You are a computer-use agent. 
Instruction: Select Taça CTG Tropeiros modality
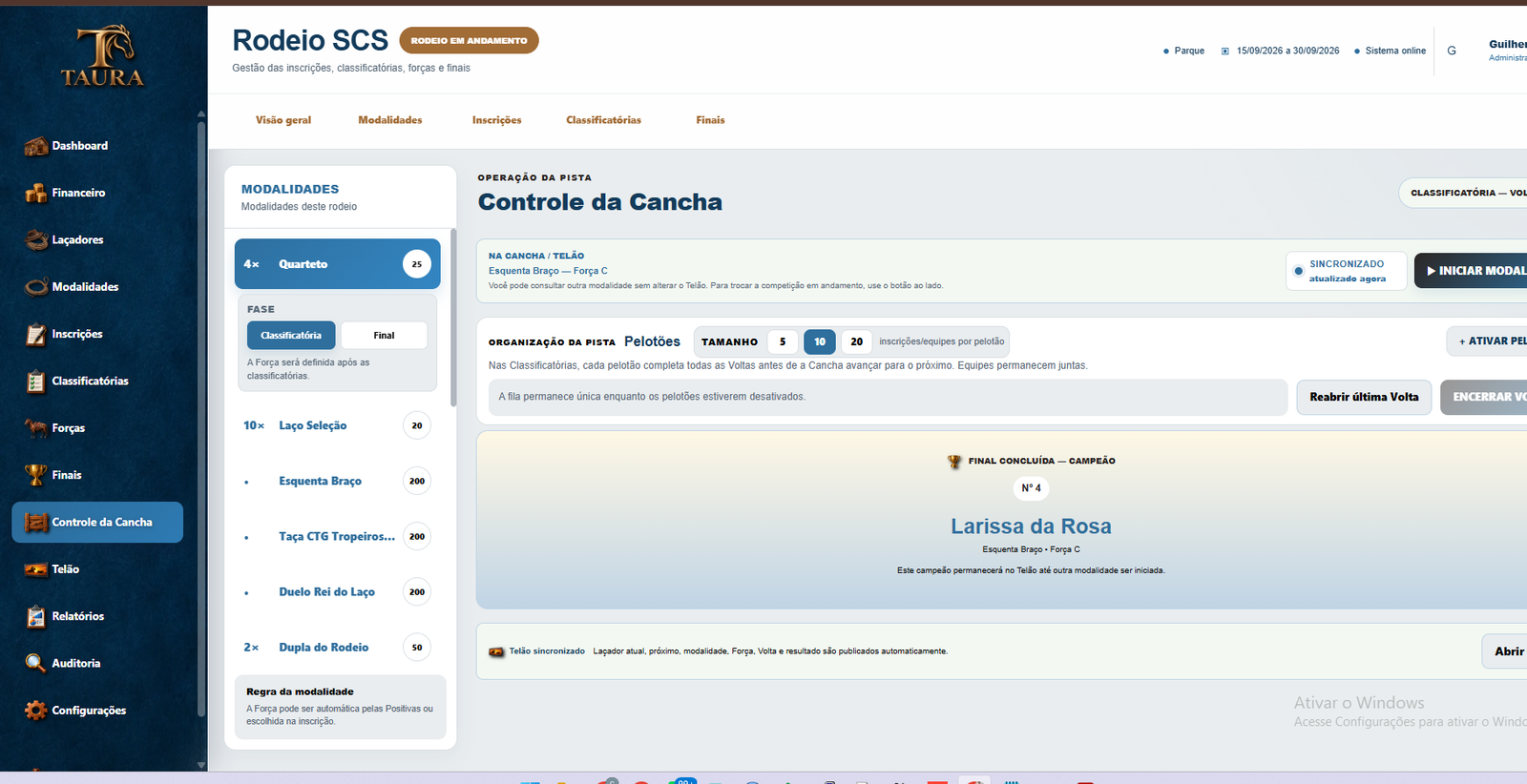338,536
